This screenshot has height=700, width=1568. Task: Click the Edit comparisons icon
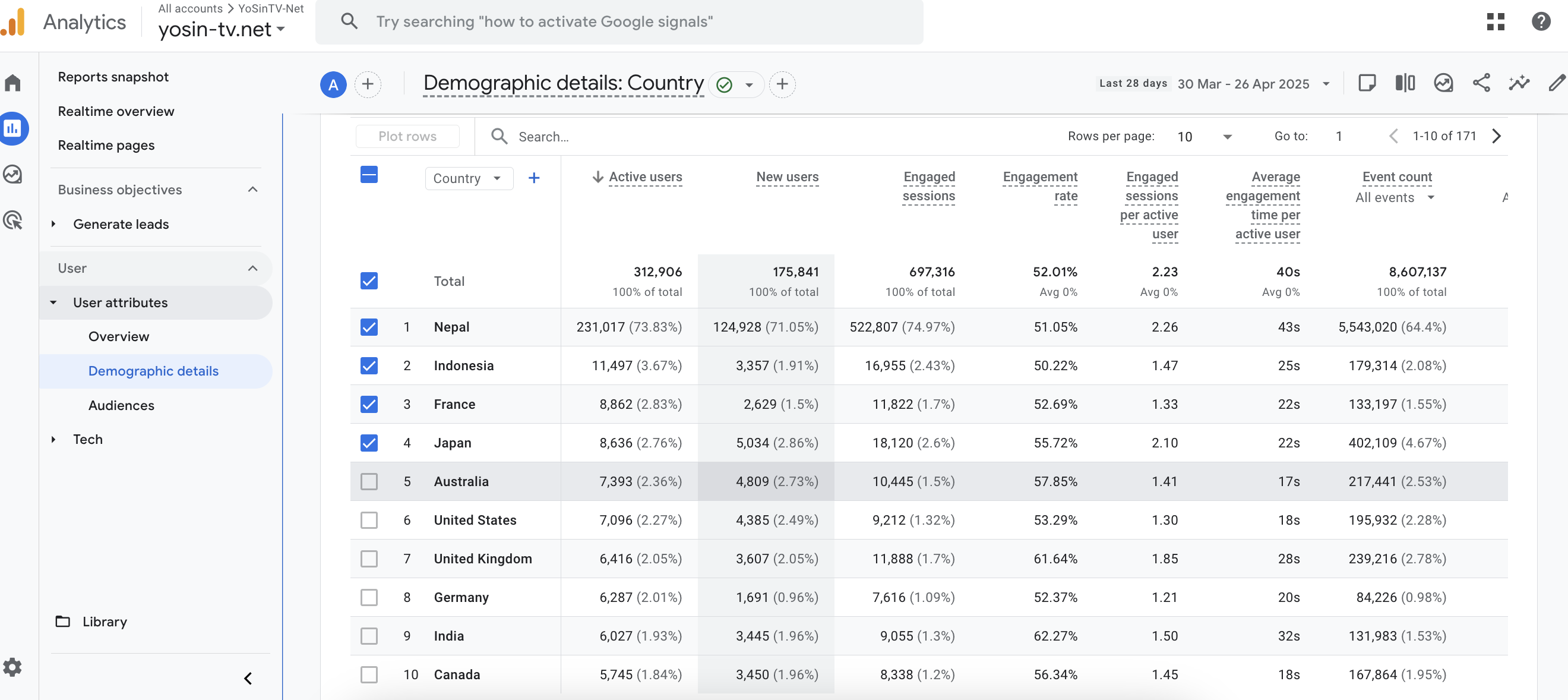1405,83
